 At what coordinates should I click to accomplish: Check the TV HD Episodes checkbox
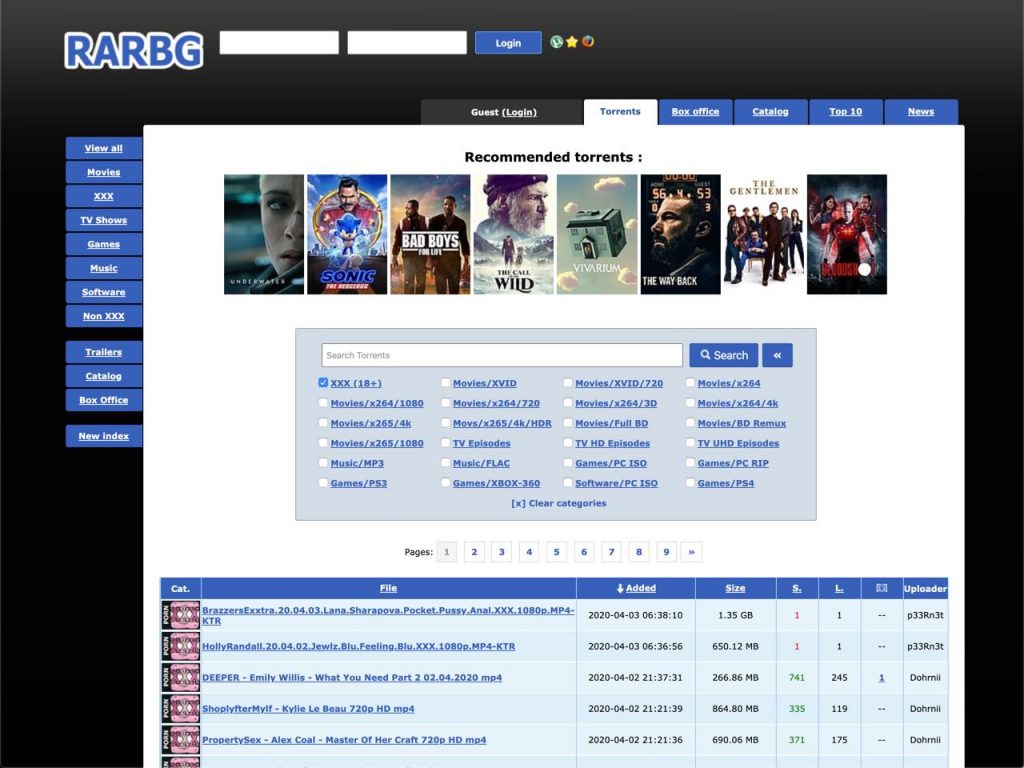[568, 443]
